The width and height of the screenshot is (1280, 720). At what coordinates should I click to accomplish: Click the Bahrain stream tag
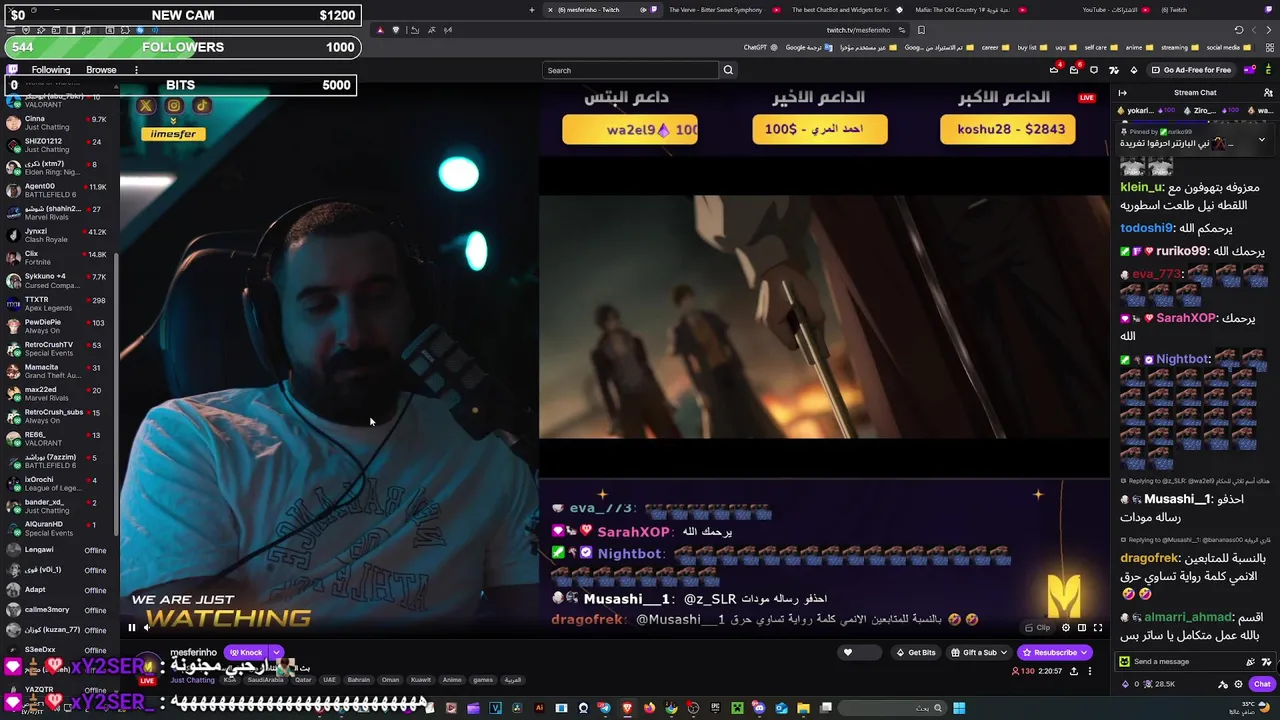tap(358, 680)
